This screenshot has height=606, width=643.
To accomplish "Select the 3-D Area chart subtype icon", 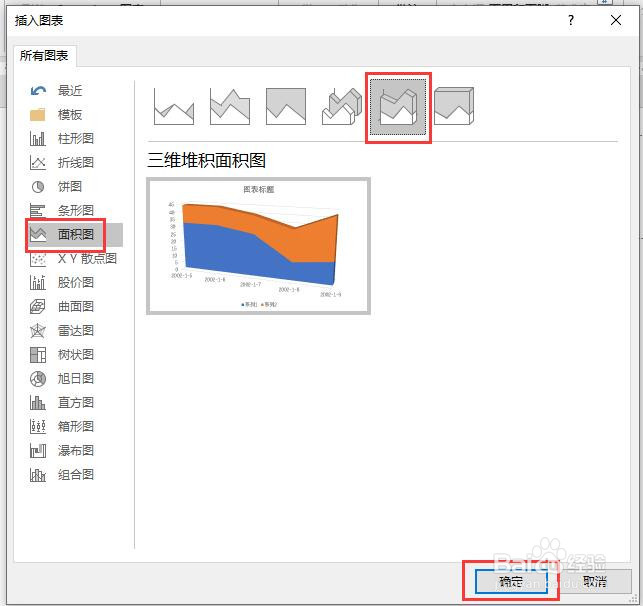I will [342, 106].
